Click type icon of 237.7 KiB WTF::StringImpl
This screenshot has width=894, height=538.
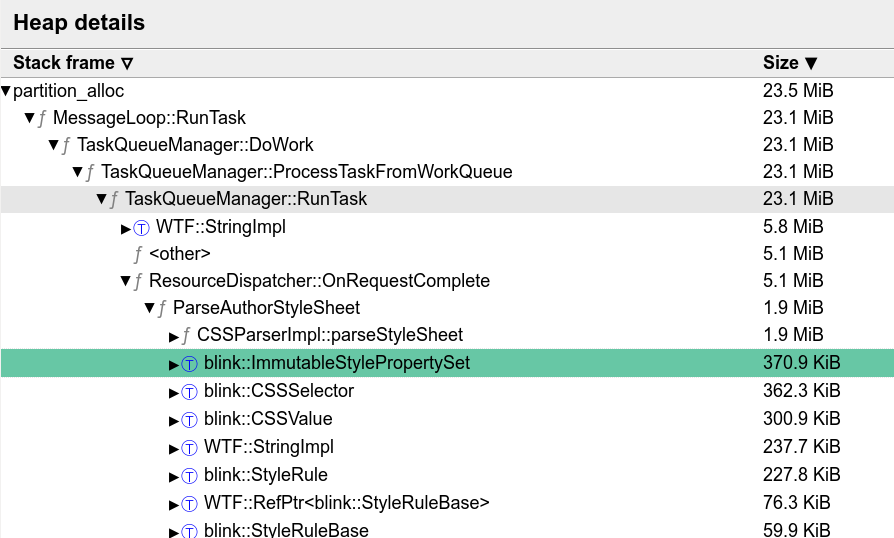click(x=189, y=448)
